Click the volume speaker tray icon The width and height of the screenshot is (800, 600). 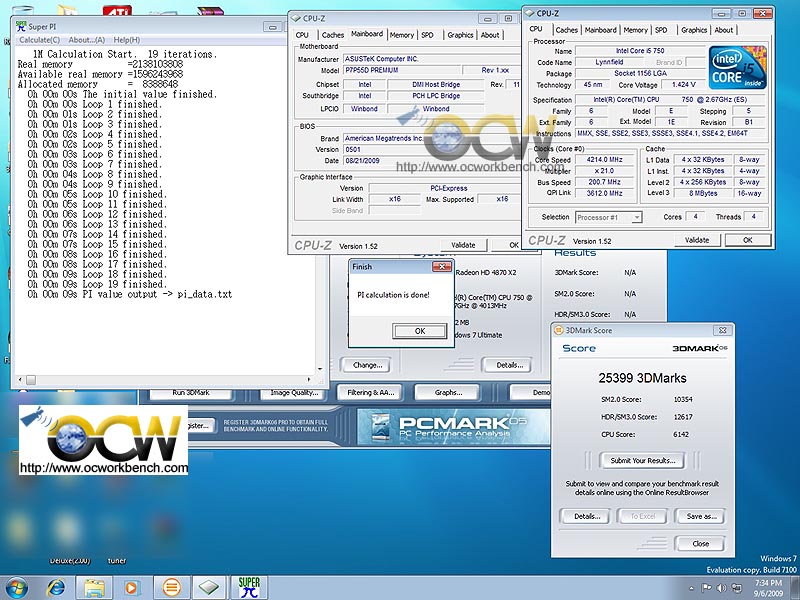721,588
